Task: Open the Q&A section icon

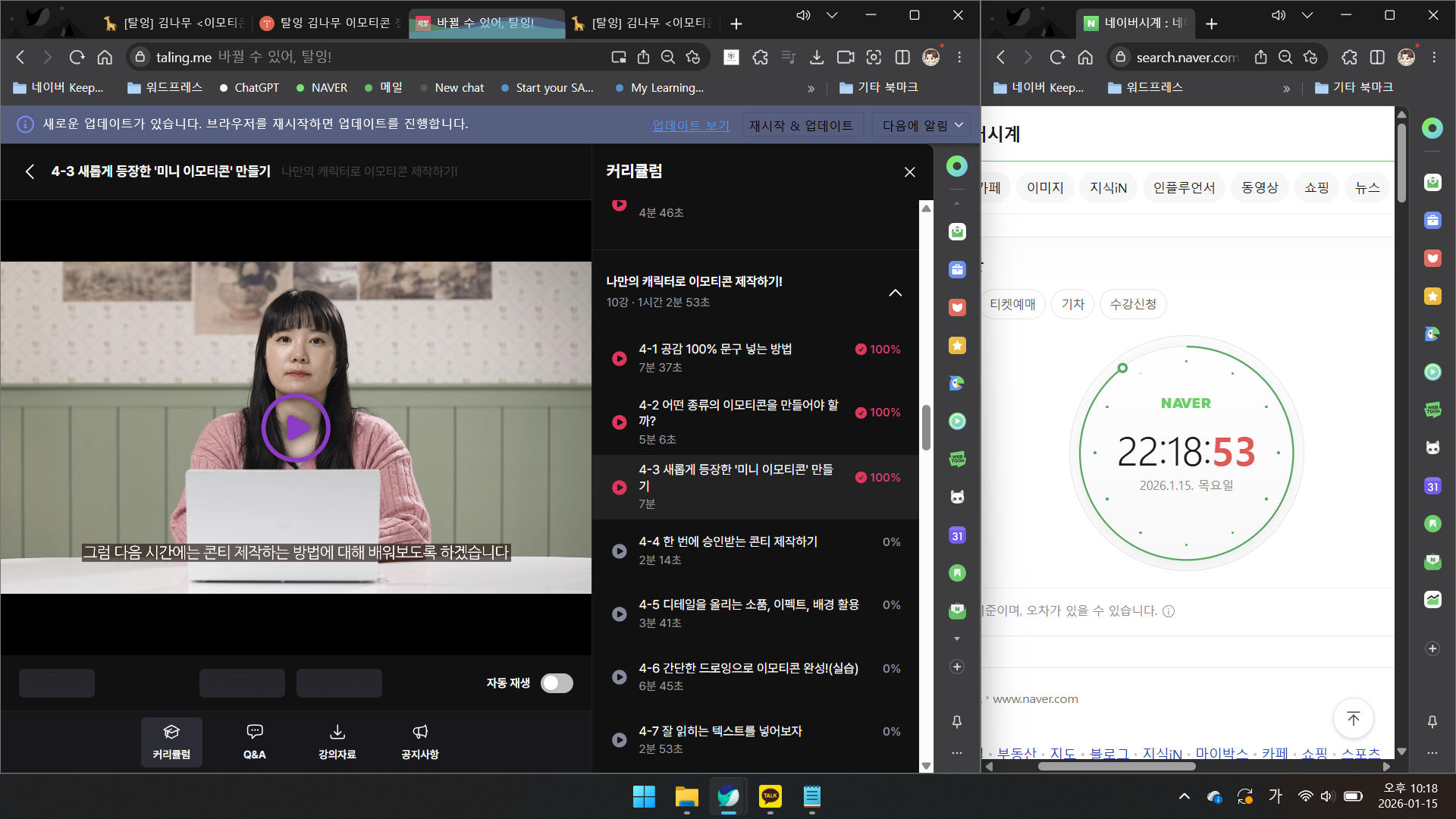Action: [x=254, y=732]
